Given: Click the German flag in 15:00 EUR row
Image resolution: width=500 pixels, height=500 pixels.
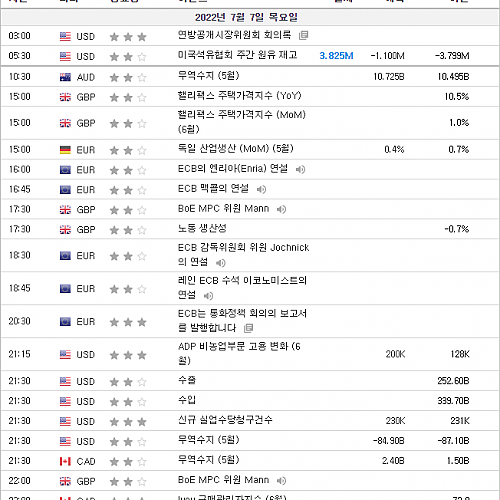Looking at the screenshot, I should point(65,150).
